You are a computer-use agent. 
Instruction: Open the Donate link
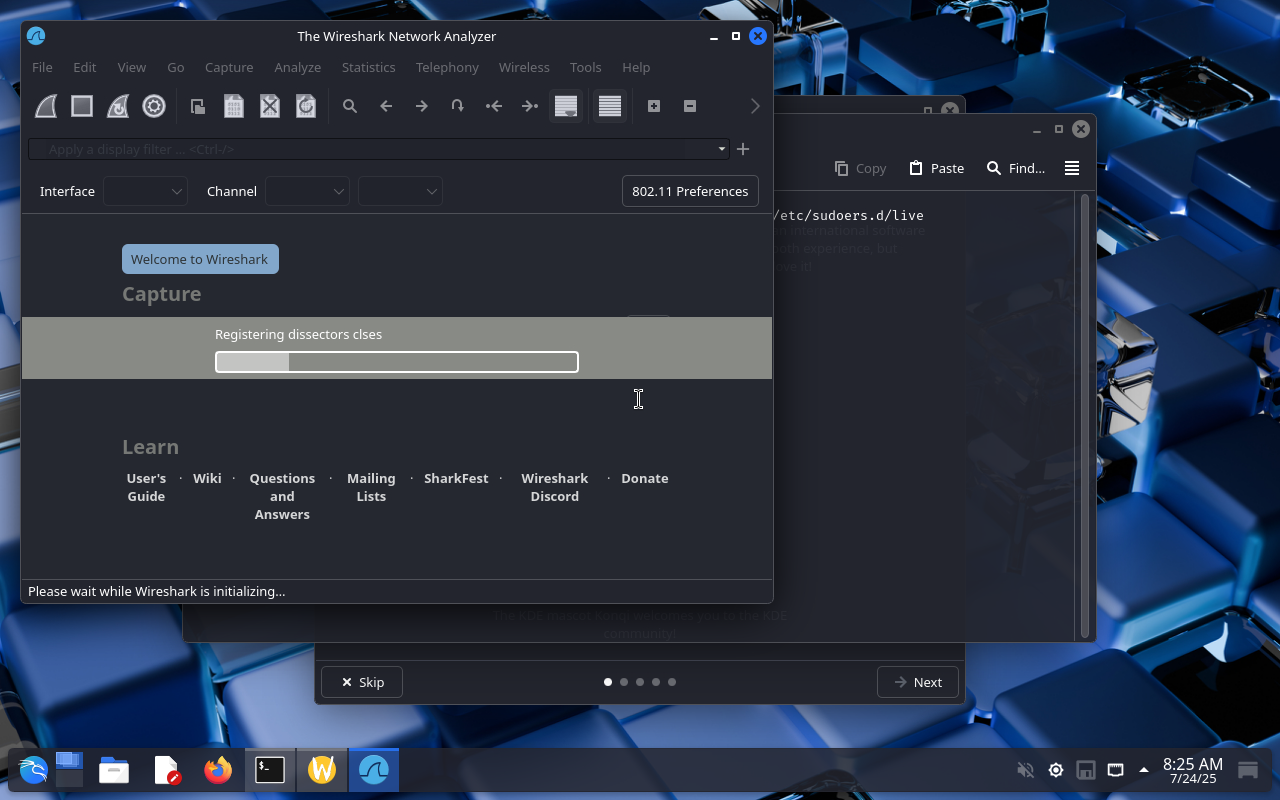click(645, 478)
